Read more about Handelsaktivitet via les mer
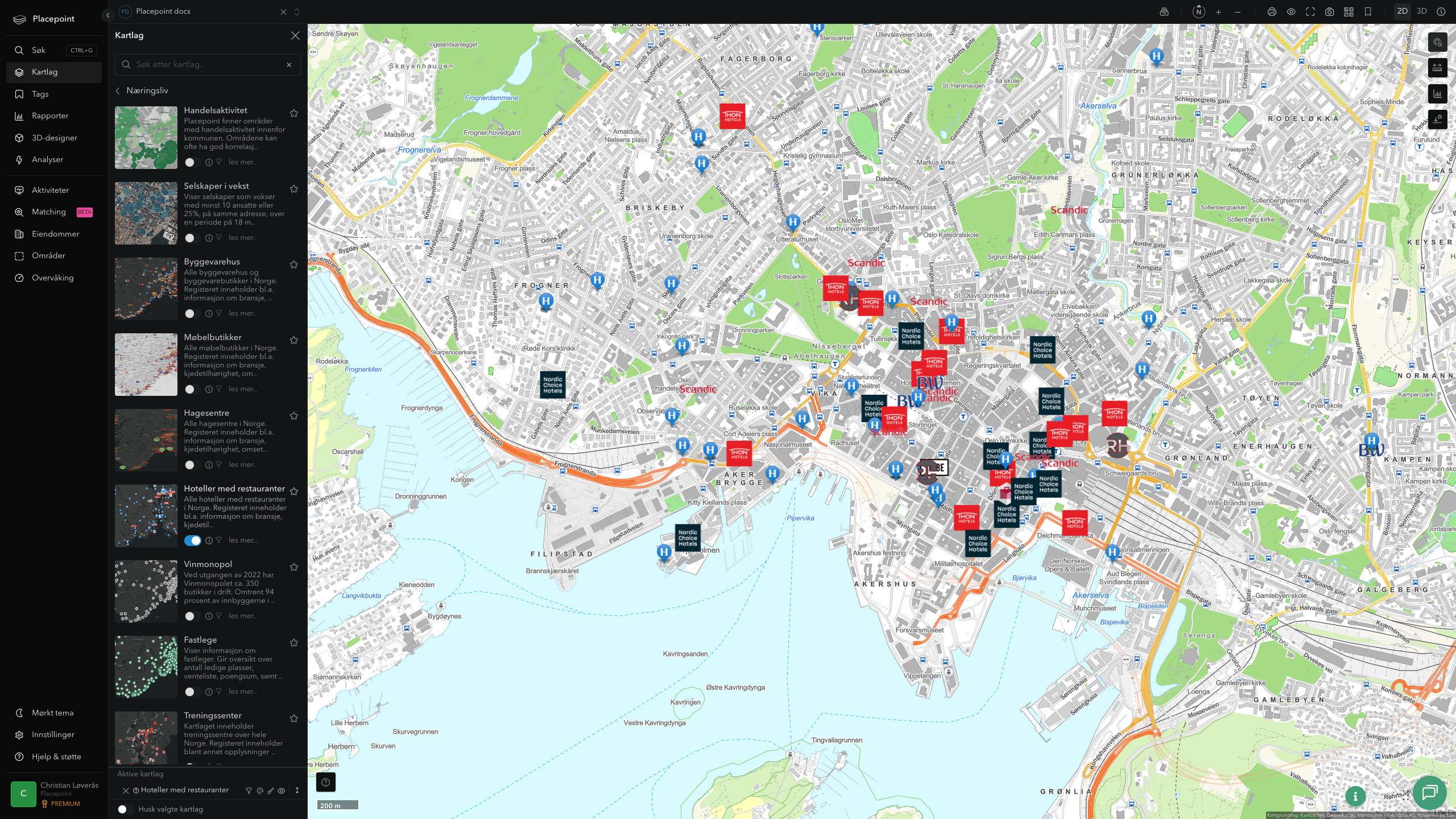Screen dimensions: 1456x819 click(x=243, y=162)
